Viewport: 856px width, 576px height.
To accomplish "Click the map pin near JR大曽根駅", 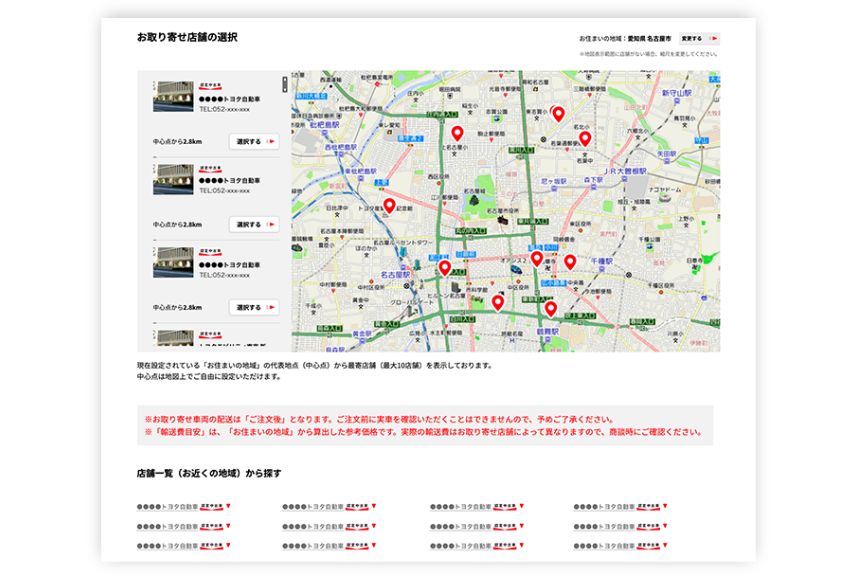I will [x=586, y=140].
